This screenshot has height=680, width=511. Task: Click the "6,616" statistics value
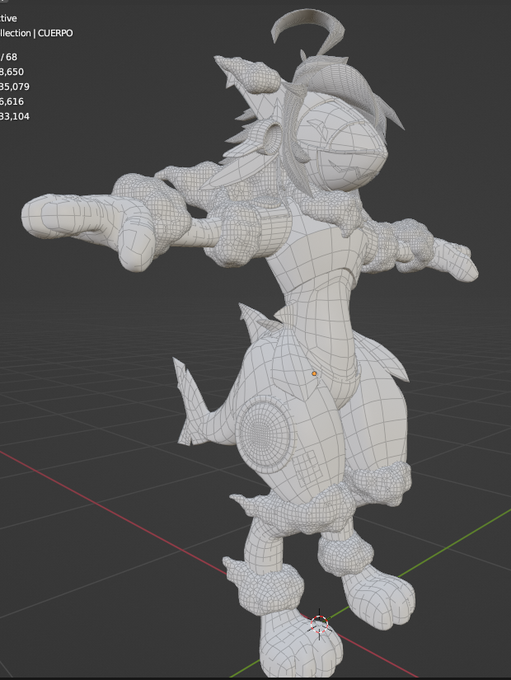pos(12,101)
